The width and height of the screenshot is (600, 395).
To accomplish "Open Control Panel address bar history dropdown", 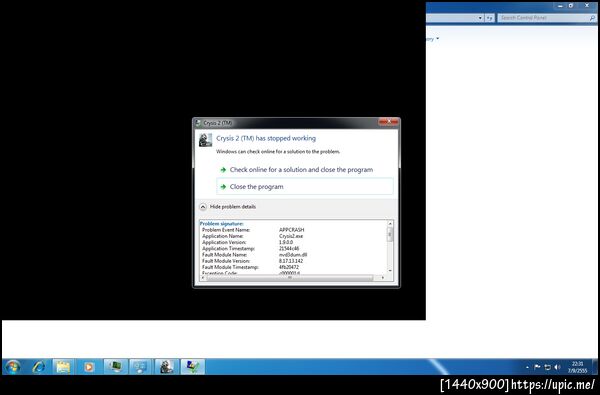I will point(480,18).
